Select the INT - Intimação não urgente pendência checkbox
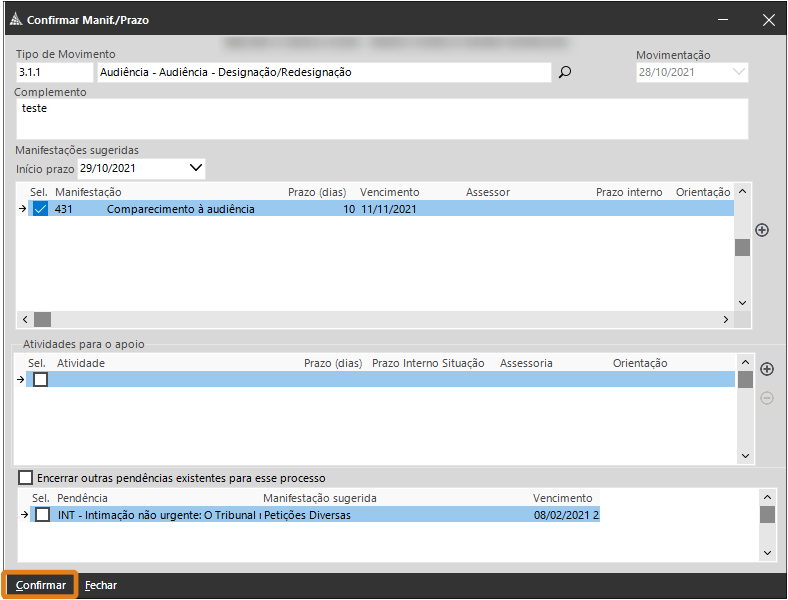 pyautogui.click(x=42, y=515)
